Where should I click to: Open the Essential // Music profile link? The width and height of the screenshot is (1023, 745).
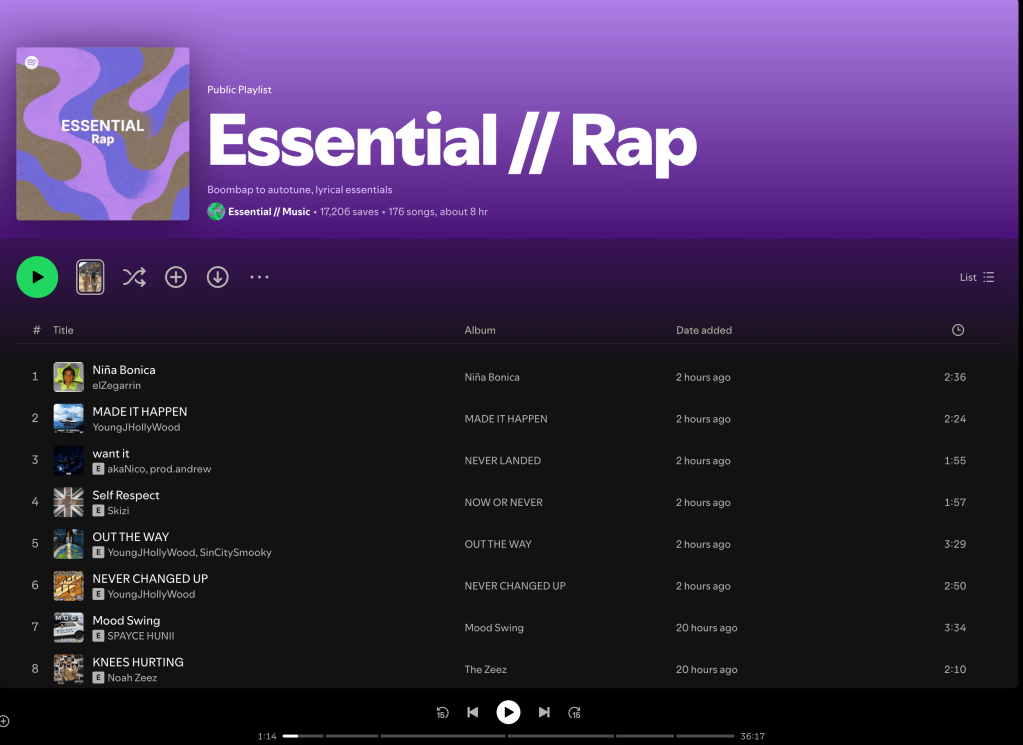pos(269,211)
